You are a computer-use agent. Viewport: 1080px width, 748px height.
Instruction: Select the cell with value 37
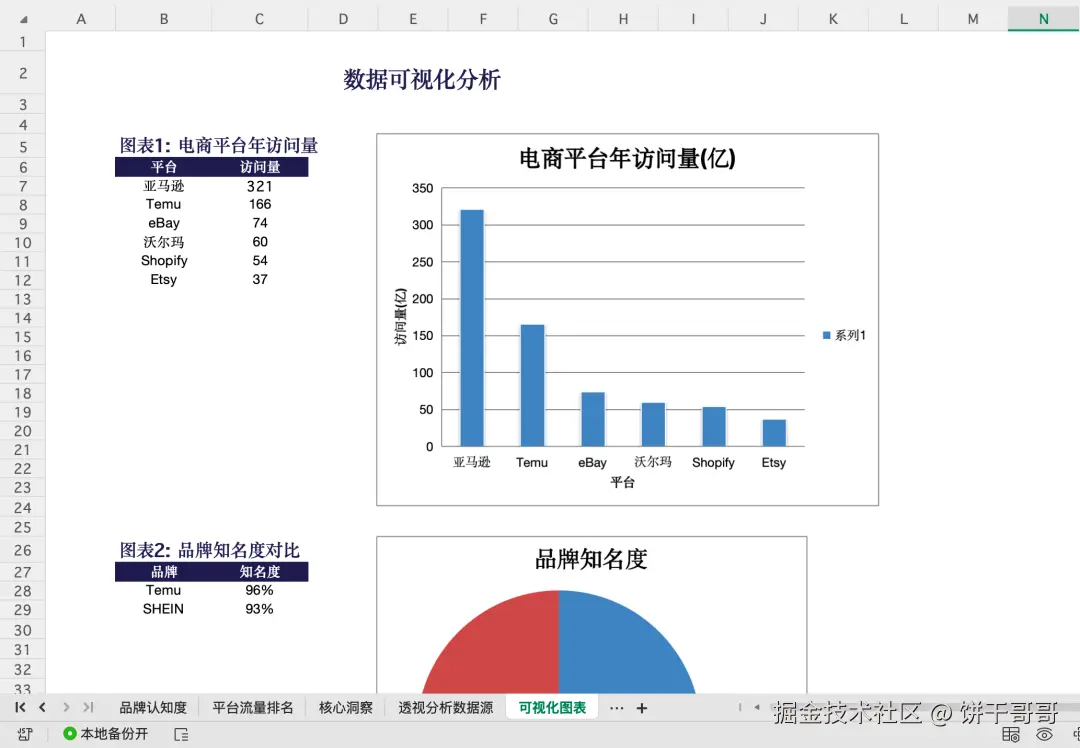point(260,280)
